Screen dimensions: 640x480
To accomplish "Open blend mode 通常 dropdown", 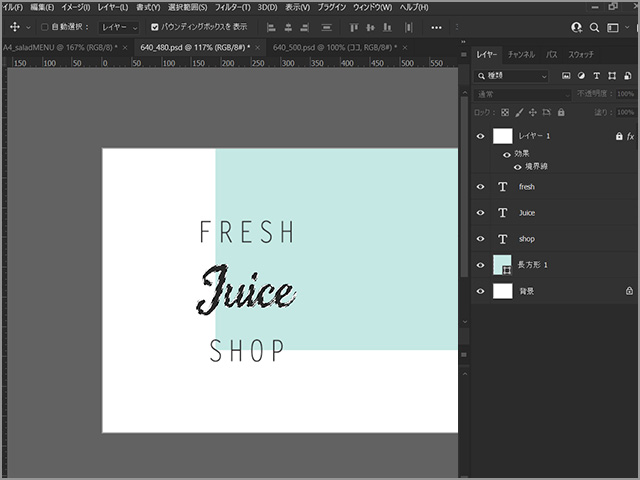I will (x=522, y=95).
